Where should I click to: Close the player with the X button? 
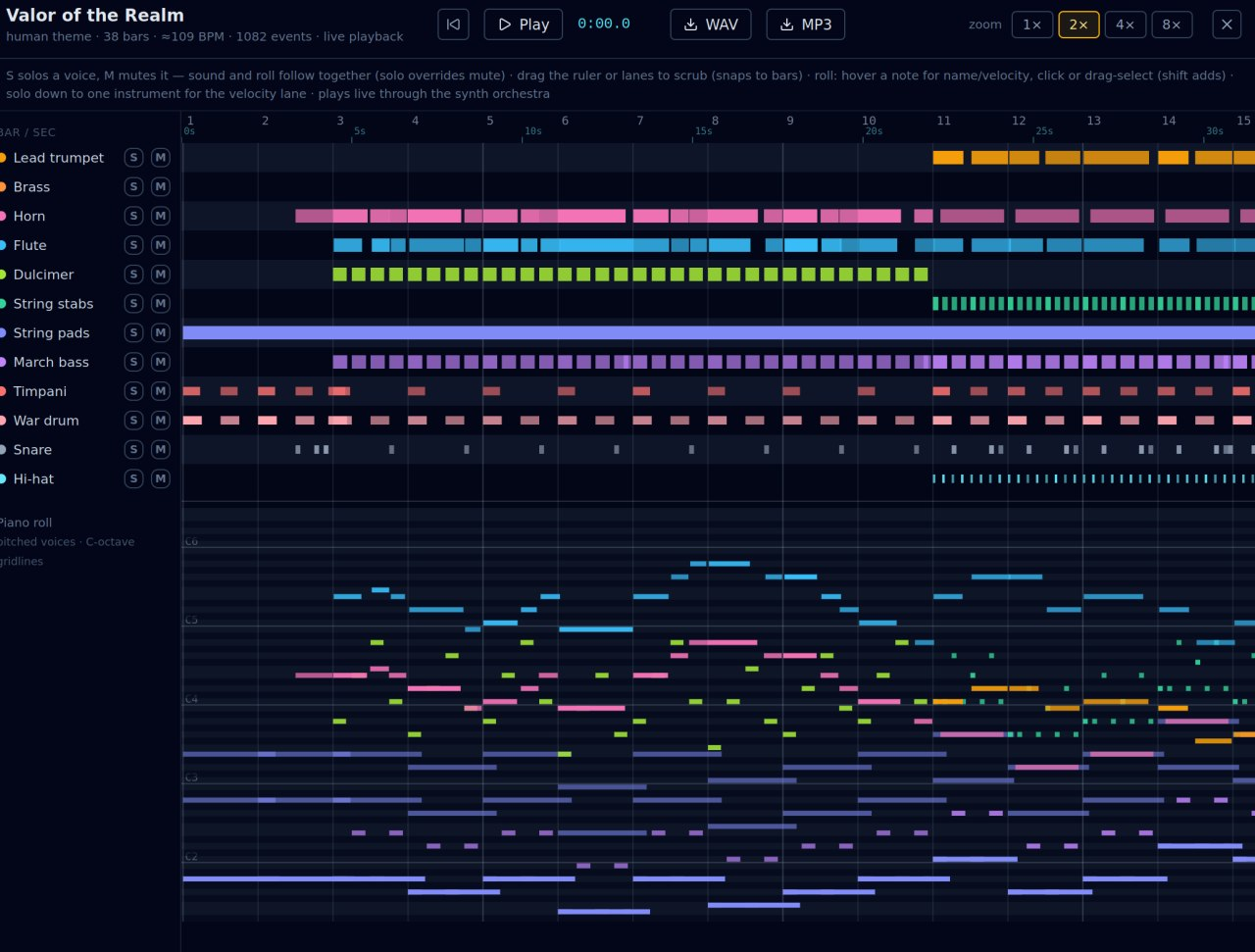point(1227,25)
